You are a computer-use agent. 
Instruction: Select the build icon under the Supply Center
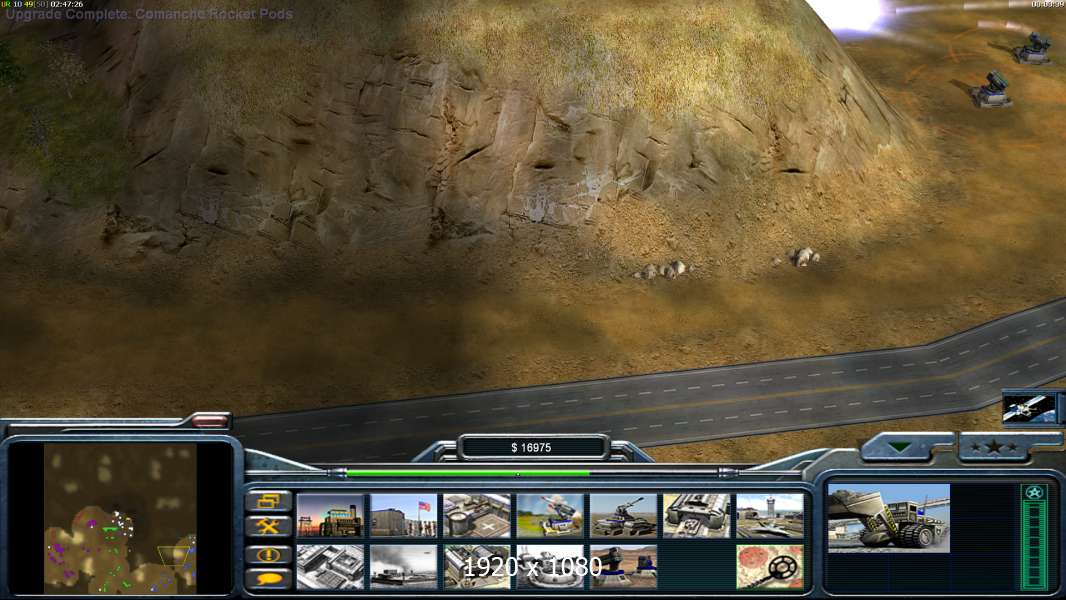[x=477, y=566]
